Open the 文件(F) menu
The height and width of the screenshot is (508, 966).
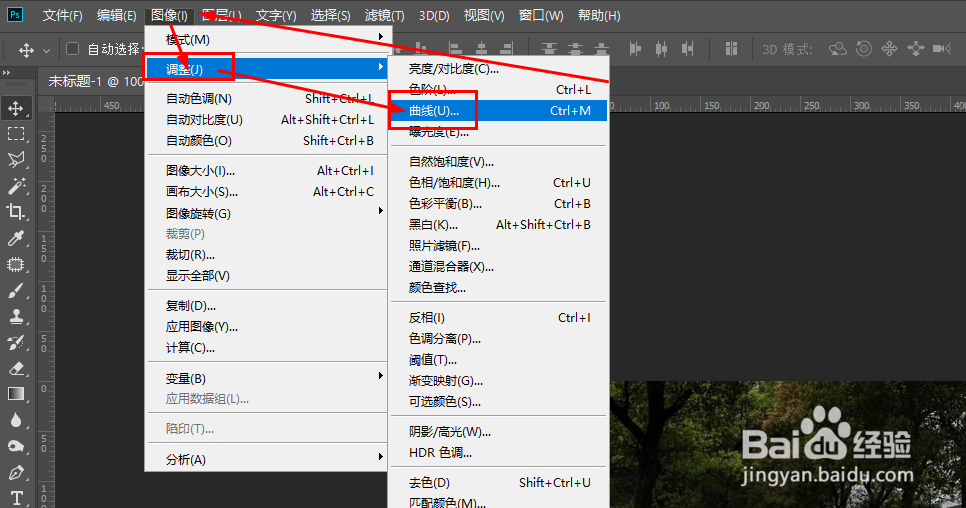point(62,15)
